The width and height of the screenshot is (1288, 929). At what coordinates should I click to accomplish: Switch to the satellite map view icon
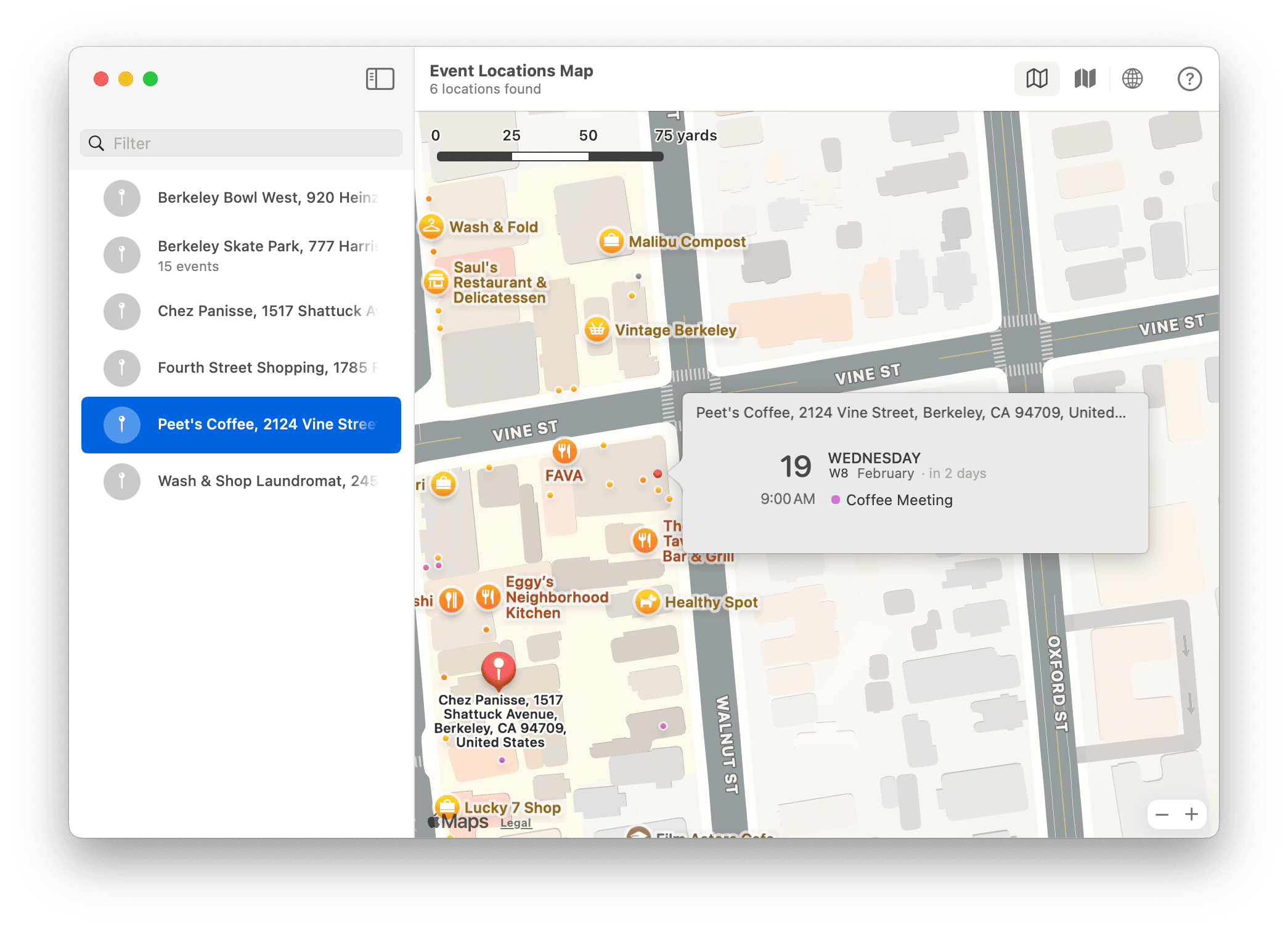[x=1085, y=79]
